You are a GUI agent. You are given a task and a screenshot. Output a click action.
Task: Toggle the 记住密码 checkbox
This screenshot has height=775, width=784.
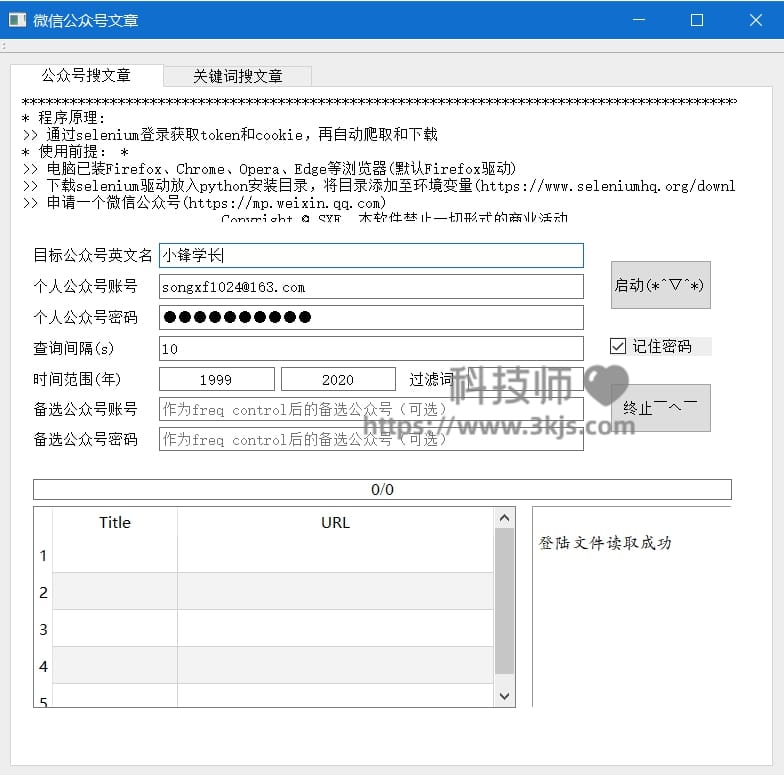pyautogui.click(x=618, y=346)
